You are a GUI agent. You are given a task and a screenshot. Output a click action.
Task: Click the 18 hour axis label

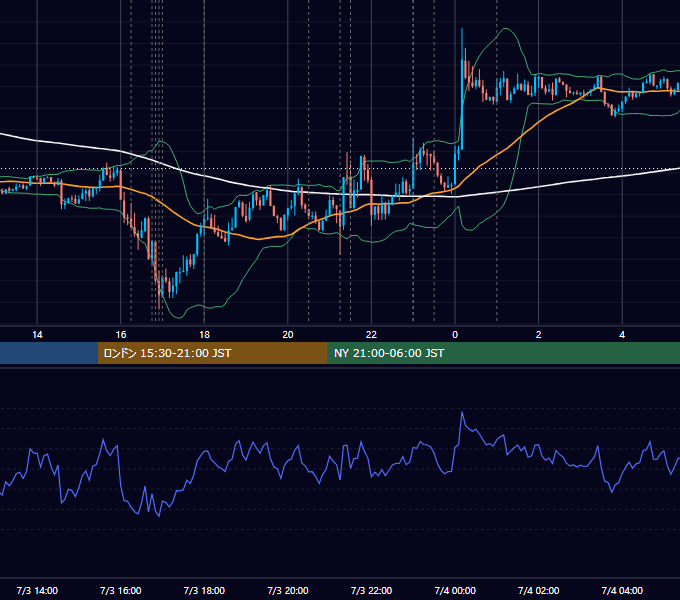204,335
